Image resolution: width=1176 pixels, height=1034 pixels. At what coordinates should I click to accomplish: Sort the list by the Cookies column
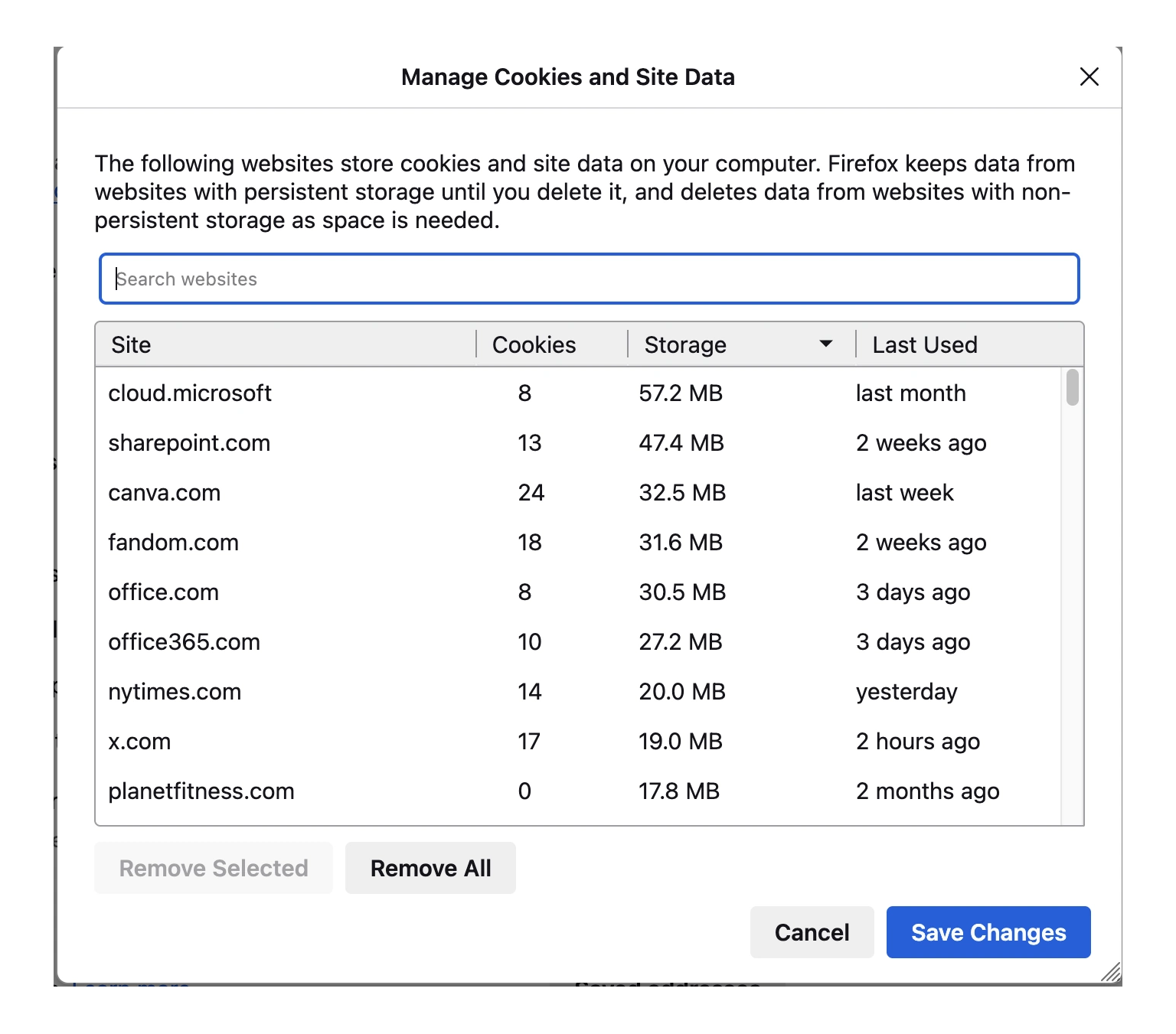tap(534, 344)
